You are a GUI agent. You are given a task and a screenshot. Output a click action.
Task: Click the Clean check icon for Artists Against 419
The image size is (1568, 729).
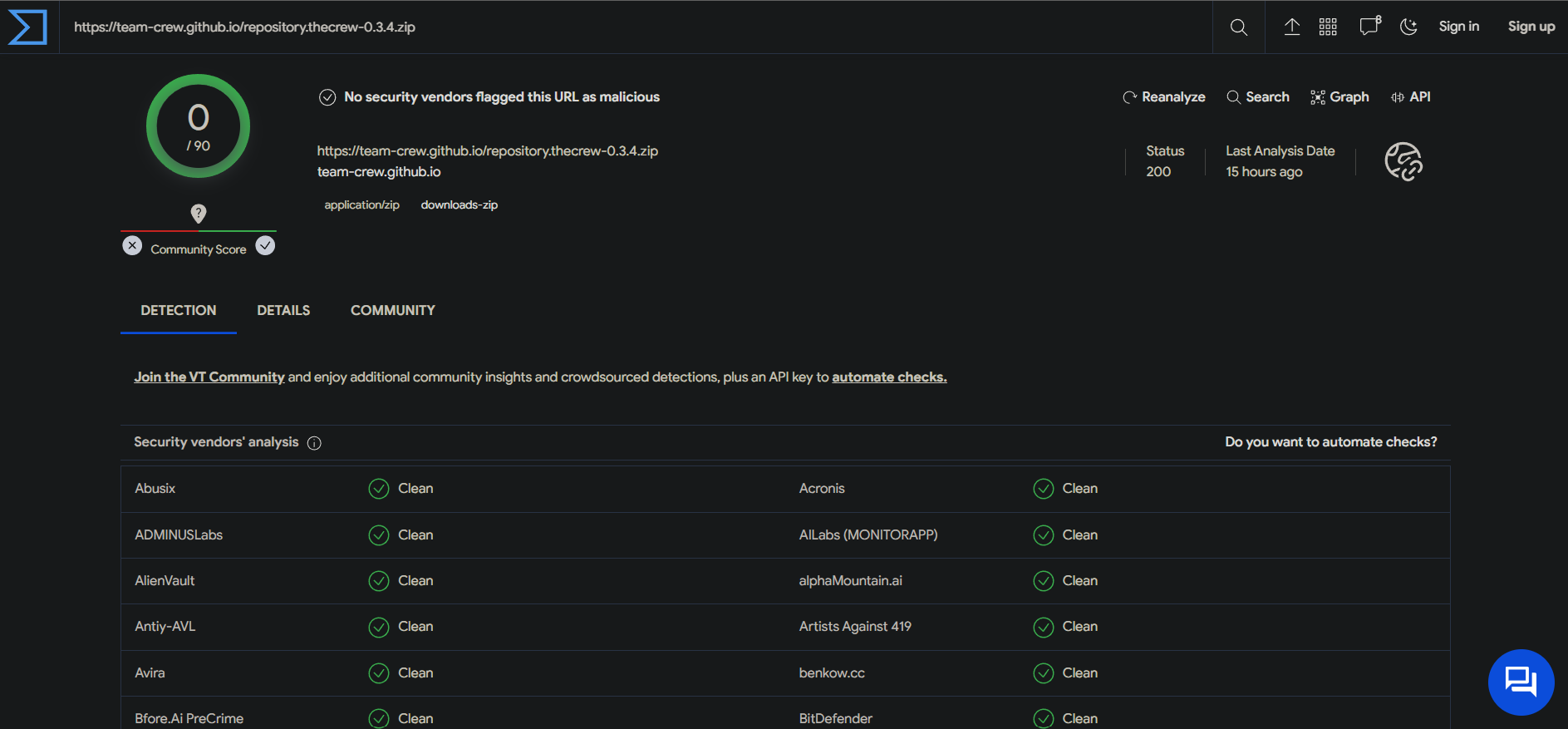1044,628
